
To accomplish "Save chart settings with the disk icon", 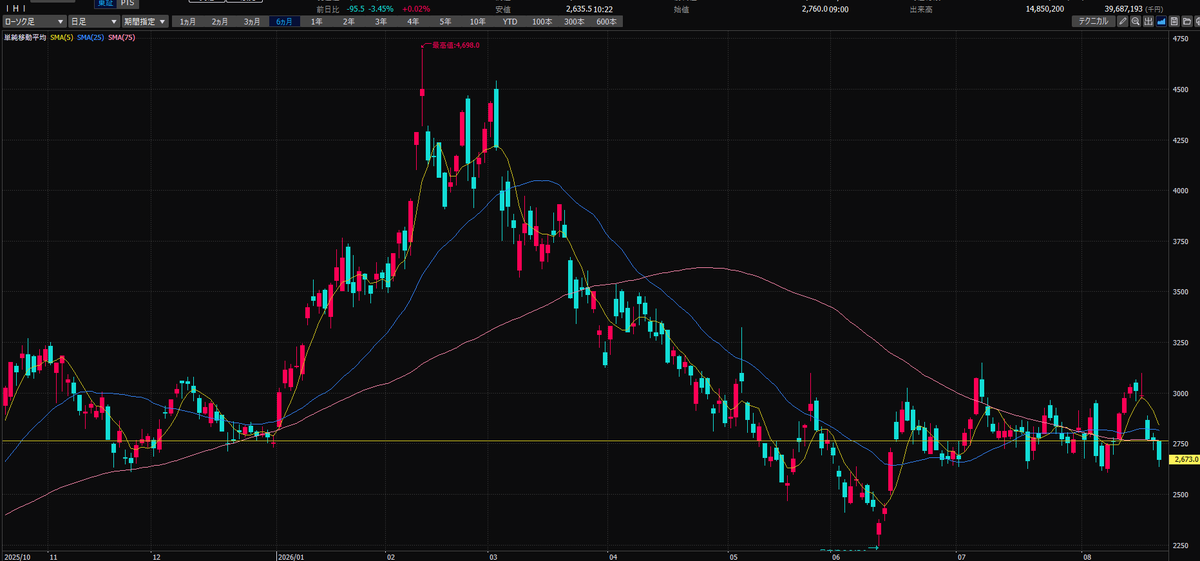I will (1174, 21).
